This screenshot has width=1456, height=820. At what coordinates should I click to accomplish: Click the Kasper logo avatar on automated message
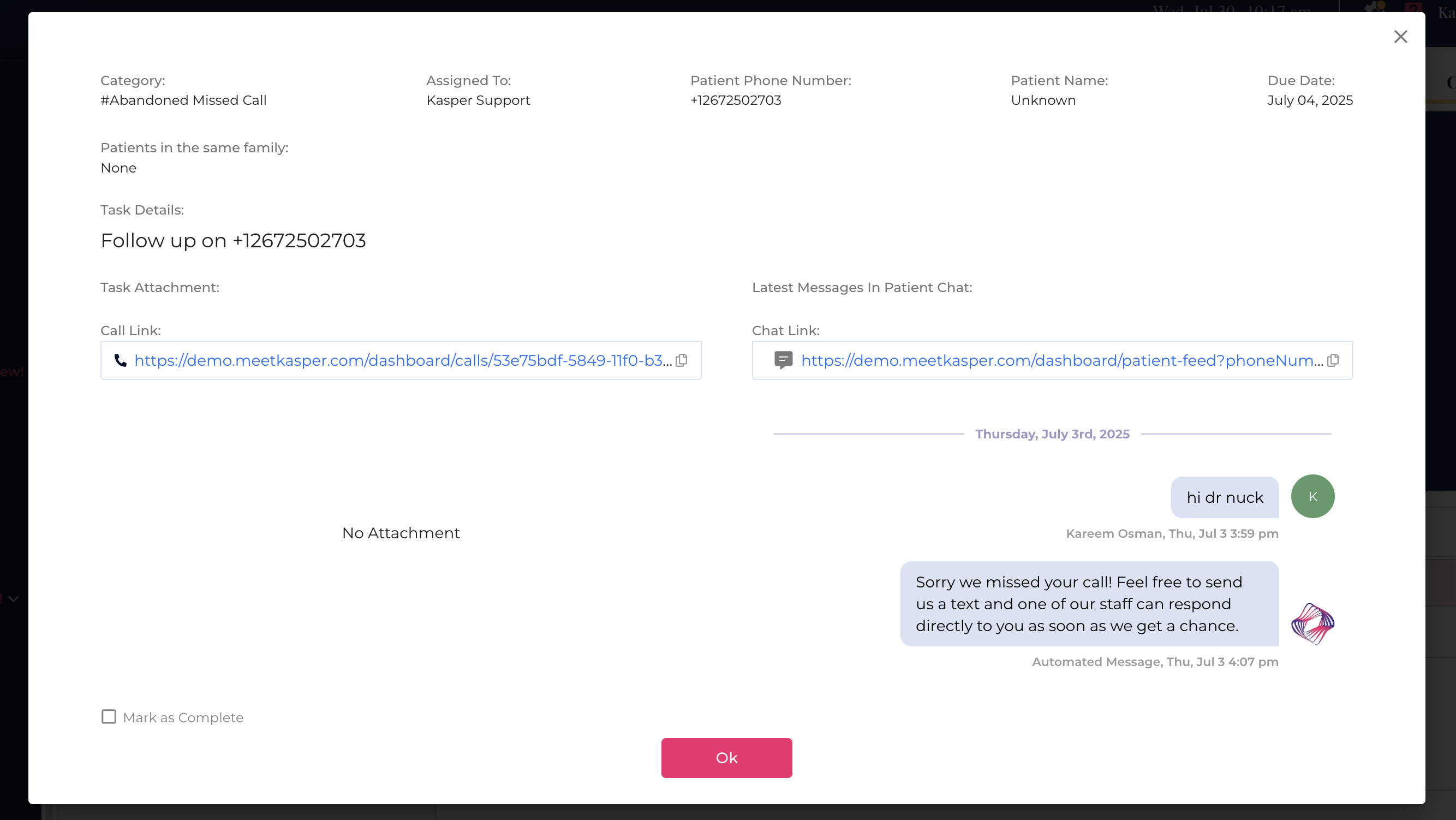(x=1312, y=624)
